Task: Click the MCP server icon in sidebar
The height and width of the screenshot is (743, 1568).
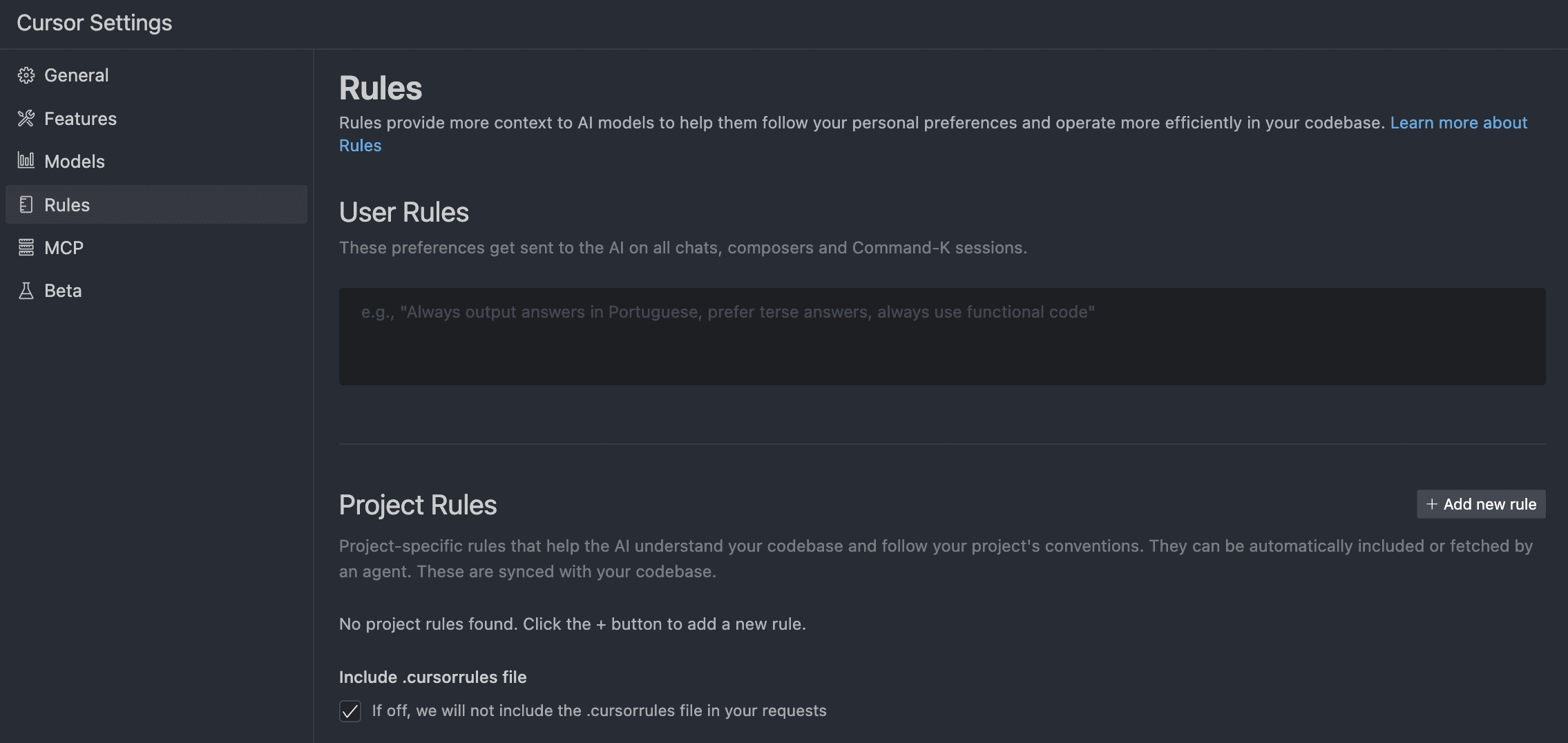Action: click(26, 247)
